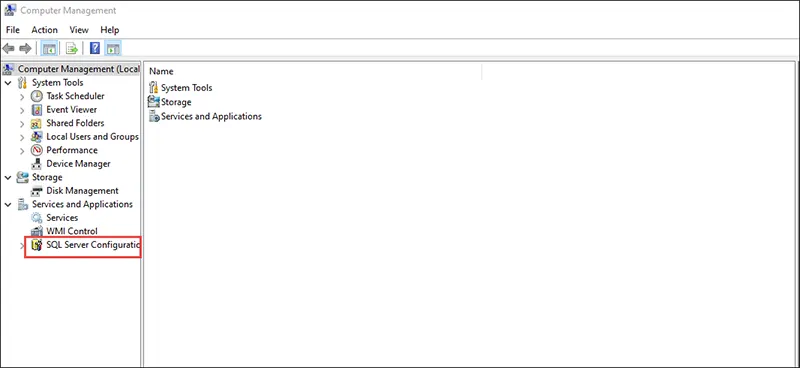
Task: Click the Shared Folders icon in tree
Action: click(x=36, y=123)
